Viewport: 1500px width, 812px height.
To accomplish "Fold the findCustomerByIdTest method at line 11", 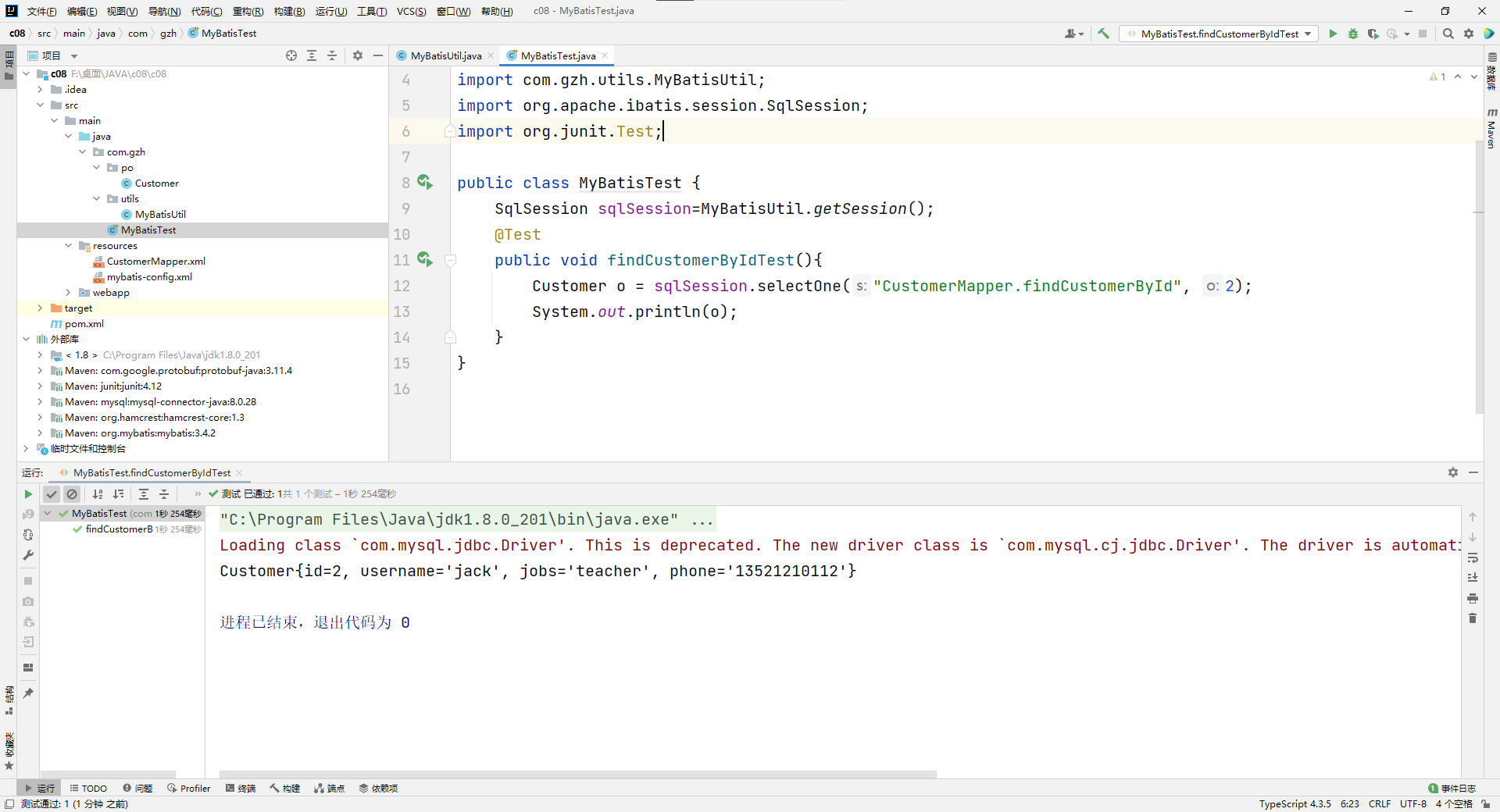I will click(x=450, y=260).
